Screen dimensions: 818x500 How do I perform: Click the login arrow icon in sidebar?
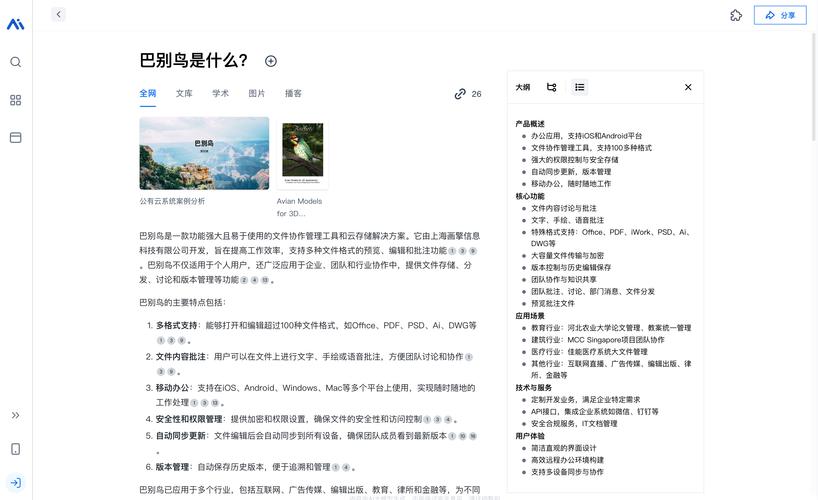16,483
